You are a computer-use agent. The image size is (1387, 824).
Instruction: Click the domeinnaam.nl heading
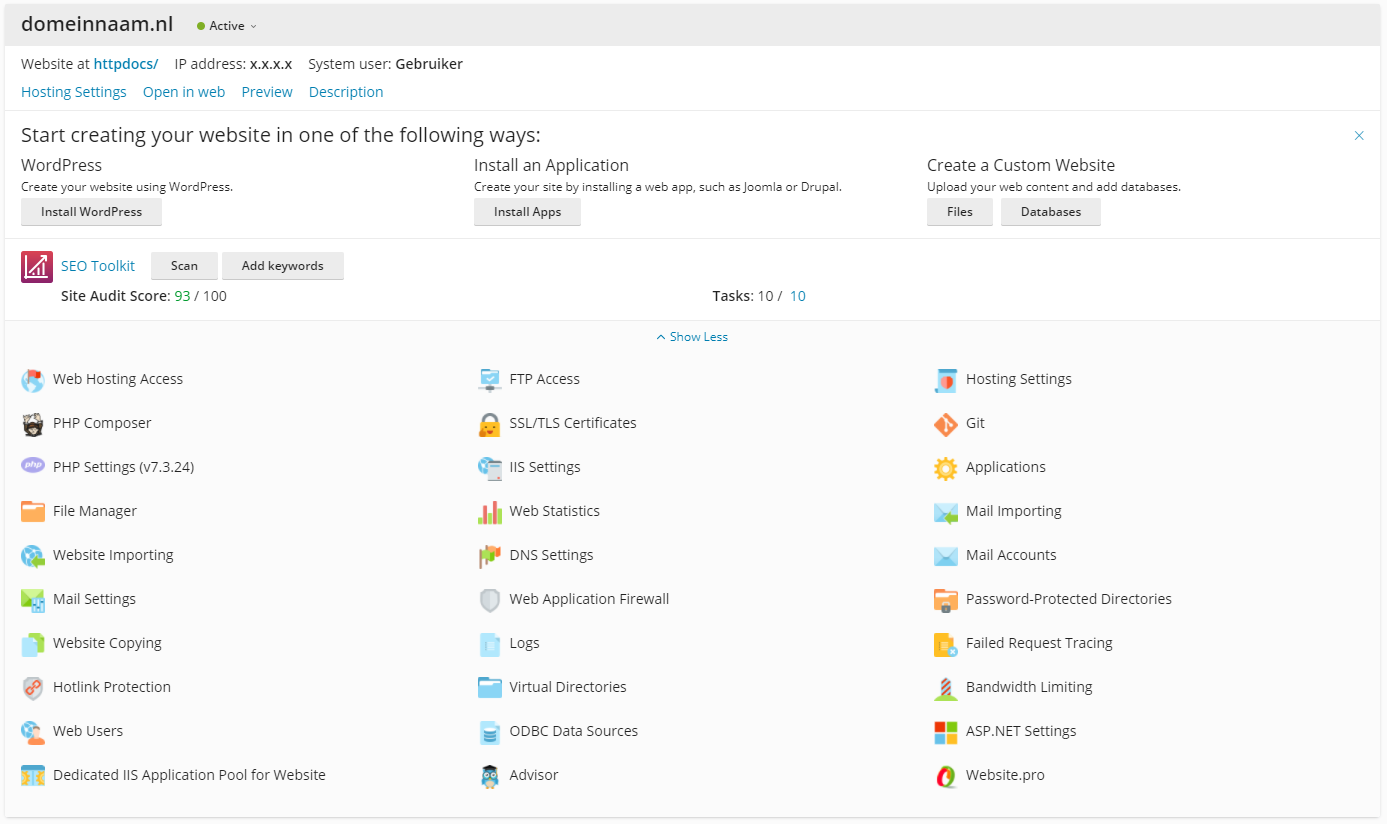[97, 25]
